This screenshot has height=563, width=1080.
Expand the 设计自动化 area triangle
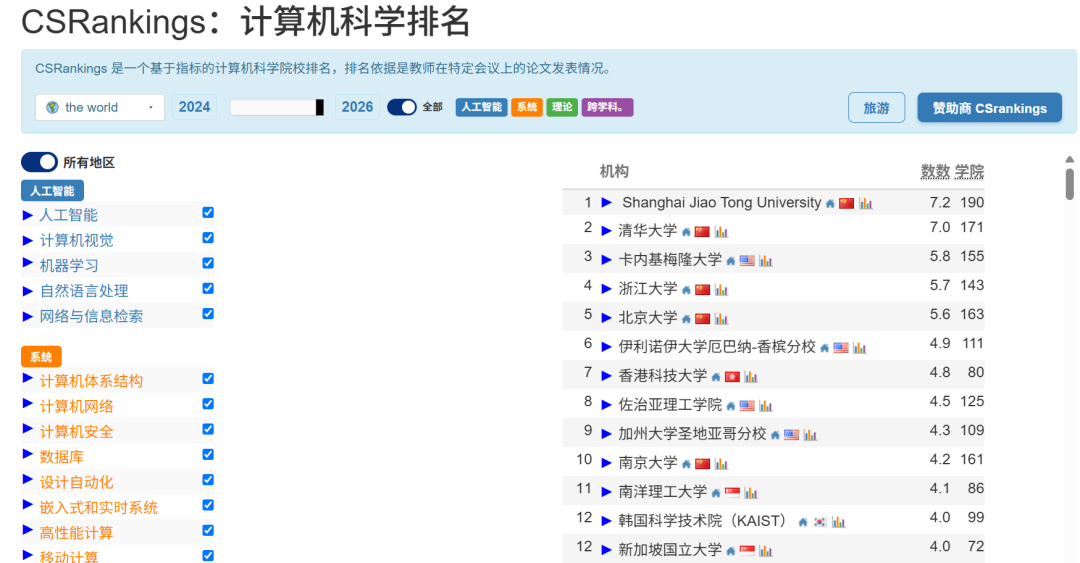pos(28,479)
